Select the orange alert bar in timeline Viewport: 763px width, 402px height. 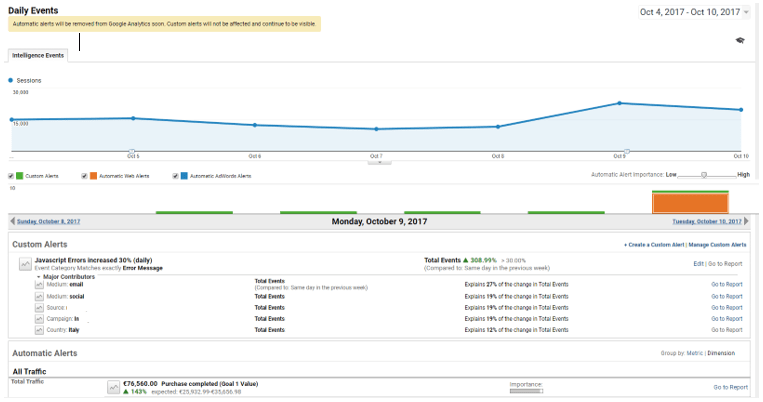(x=690, y=203)
